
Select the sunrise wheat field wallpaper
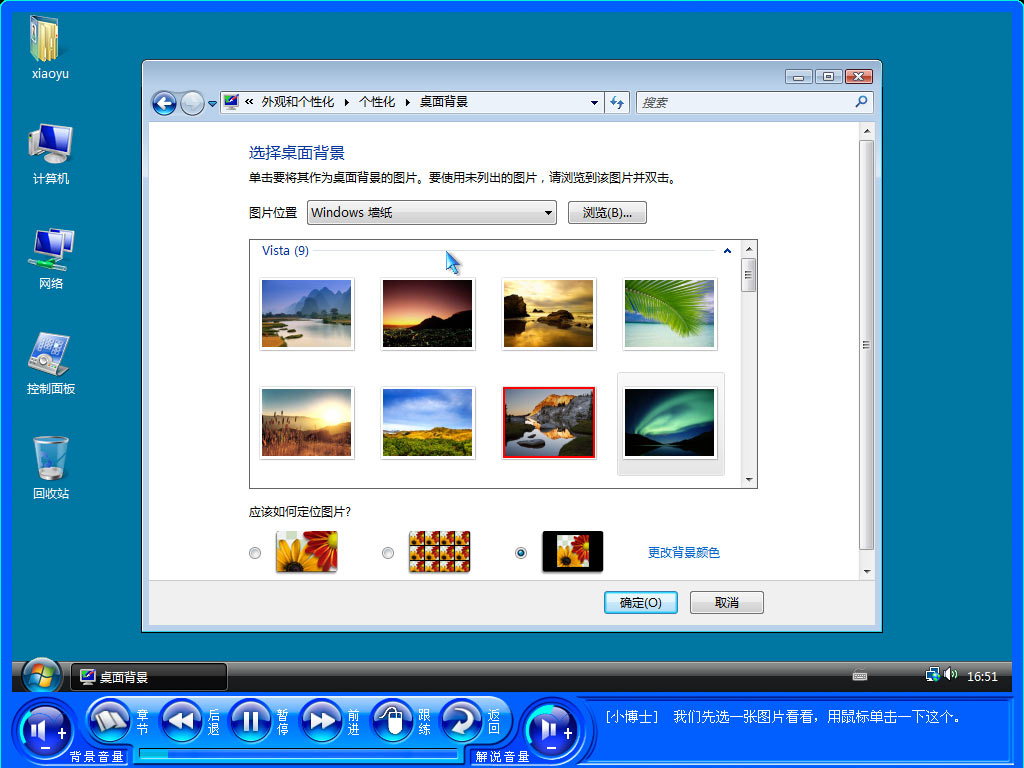pyautogui.click(x=307, y=423)
